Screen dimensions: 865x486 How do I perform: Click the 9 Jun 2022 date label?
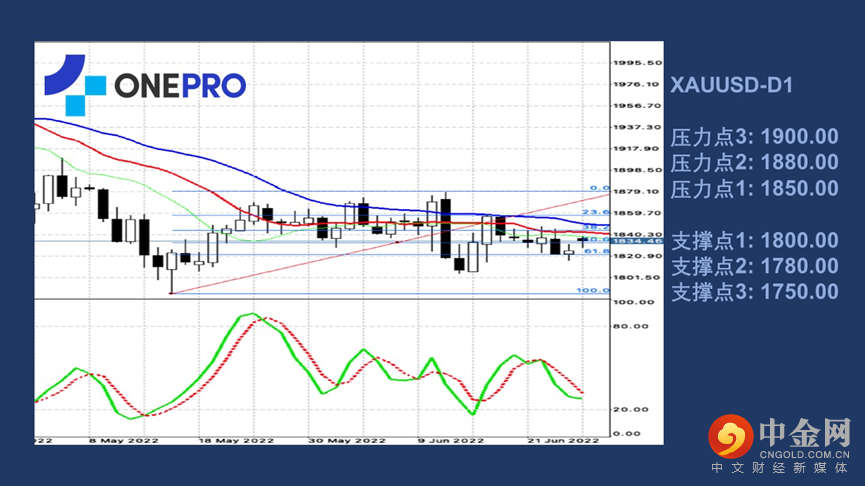click(x=451, y=441)
